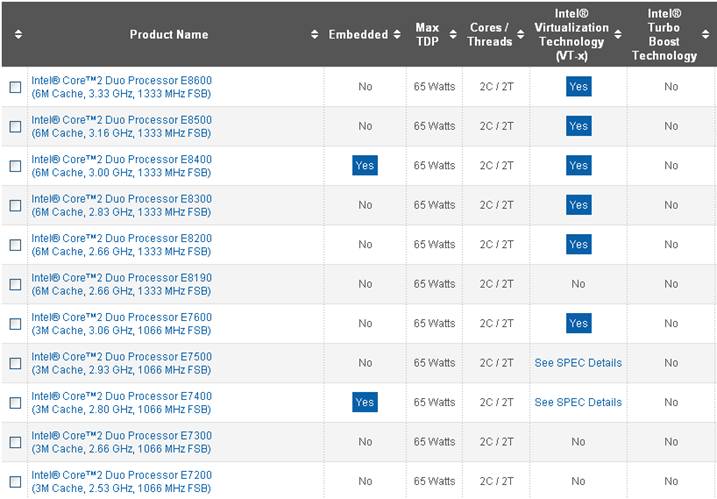
Task: Click the VT-x Yes badge for E8300
Action: (578, 205)
